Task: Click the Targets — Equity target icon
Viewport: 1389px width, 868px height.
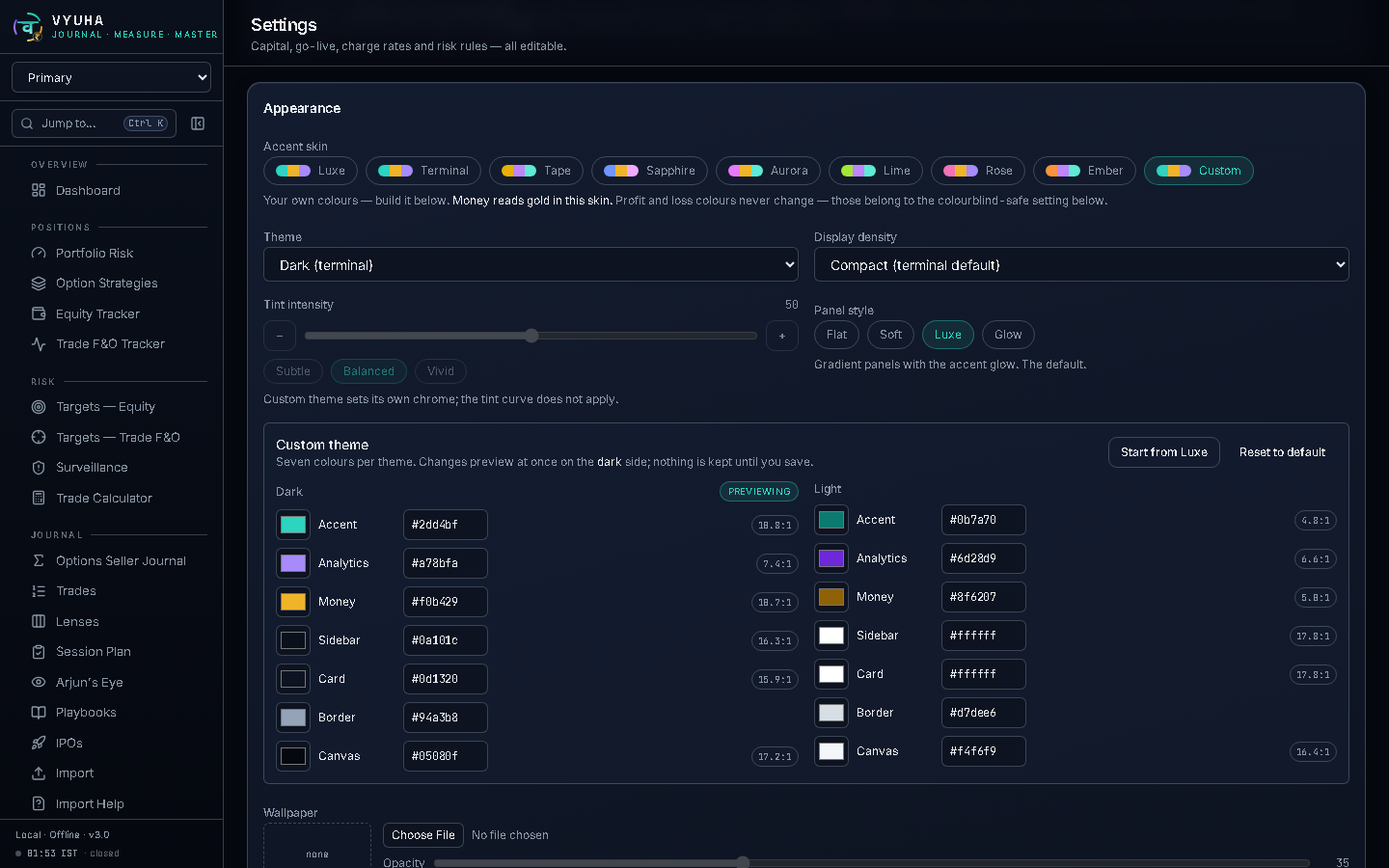Action: coord(39,407)
